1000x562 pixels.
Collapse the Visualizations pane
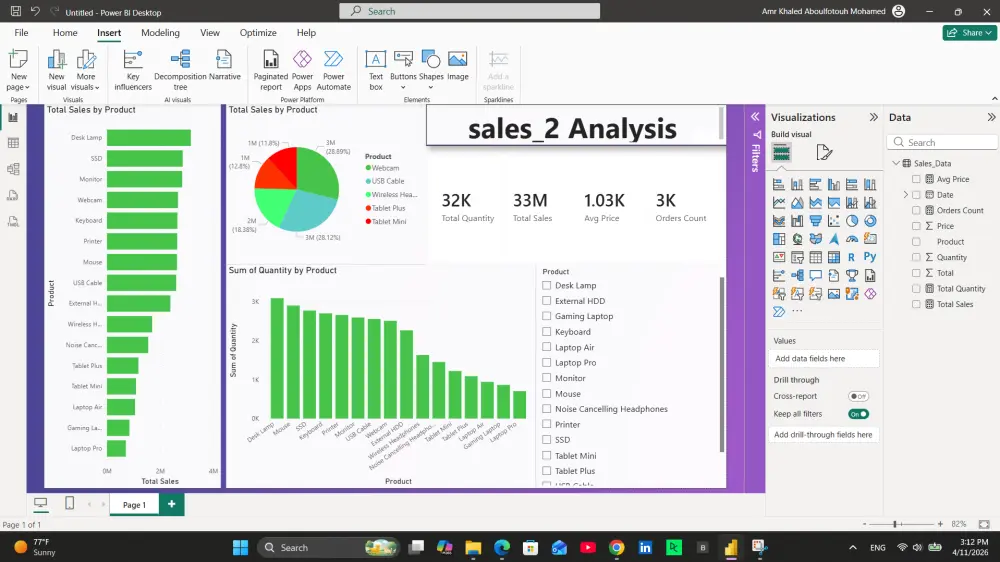pyautogui.click(x=874, y=117)
